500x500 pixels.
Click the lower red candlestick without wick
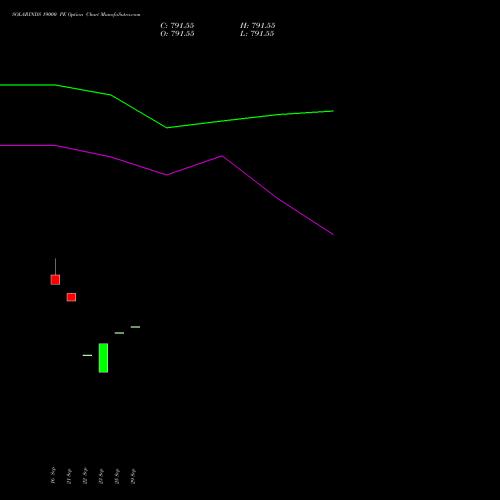pos(71,297)
